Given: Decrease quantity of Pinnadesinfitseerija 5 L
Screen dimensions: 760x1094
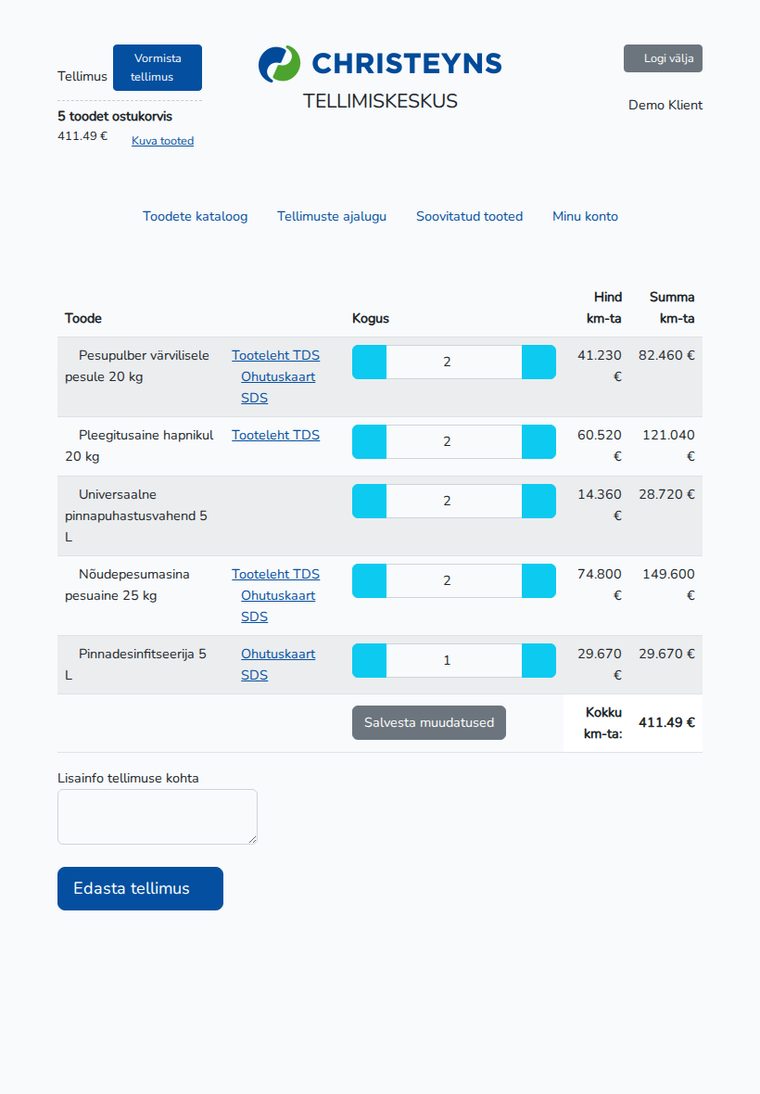Looking at the screenshot, I should [x=369, y=661].
